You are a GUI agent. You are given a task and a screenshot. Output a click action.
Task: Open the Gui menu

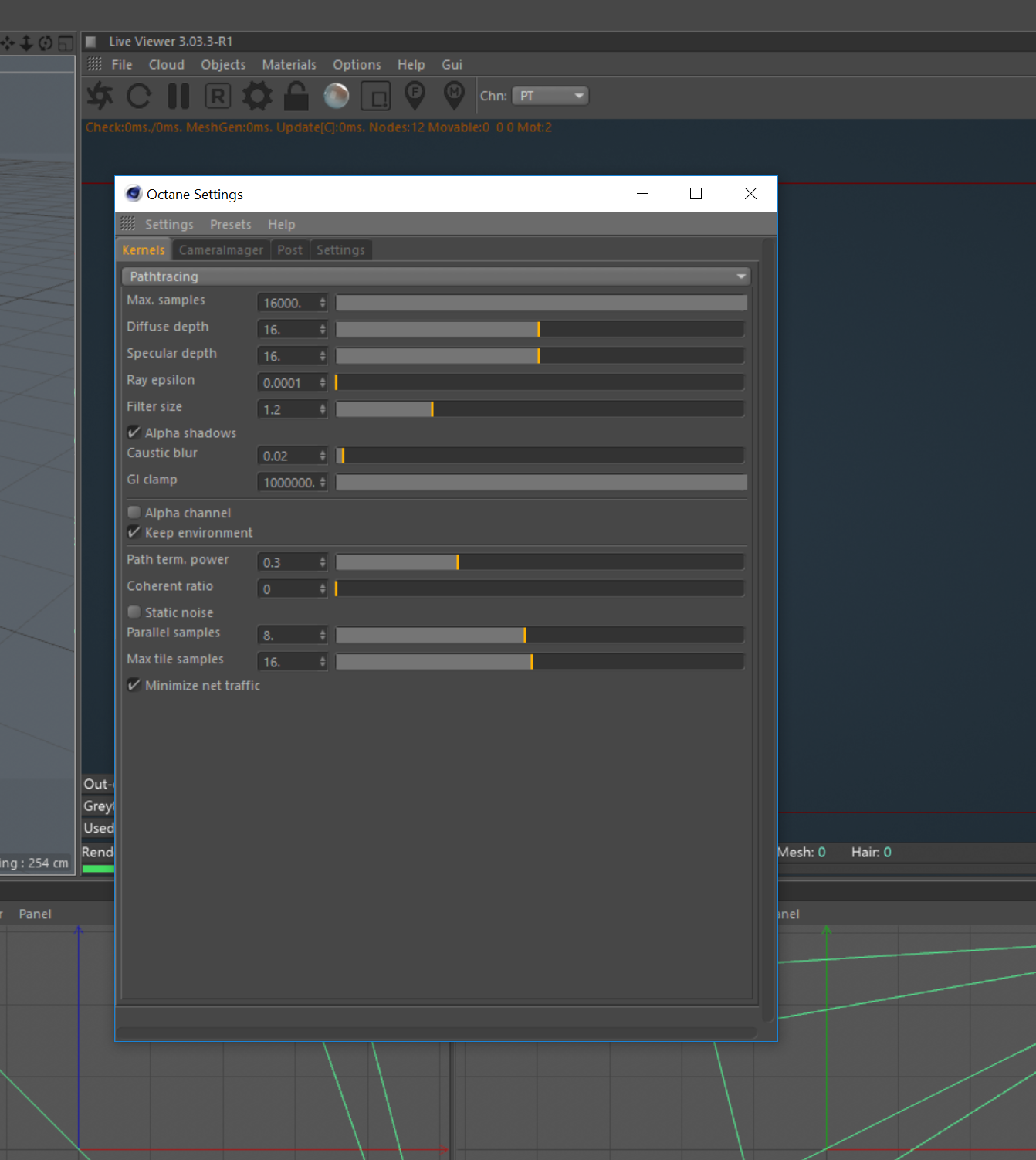pyautogui.click(x=452, y=65)
